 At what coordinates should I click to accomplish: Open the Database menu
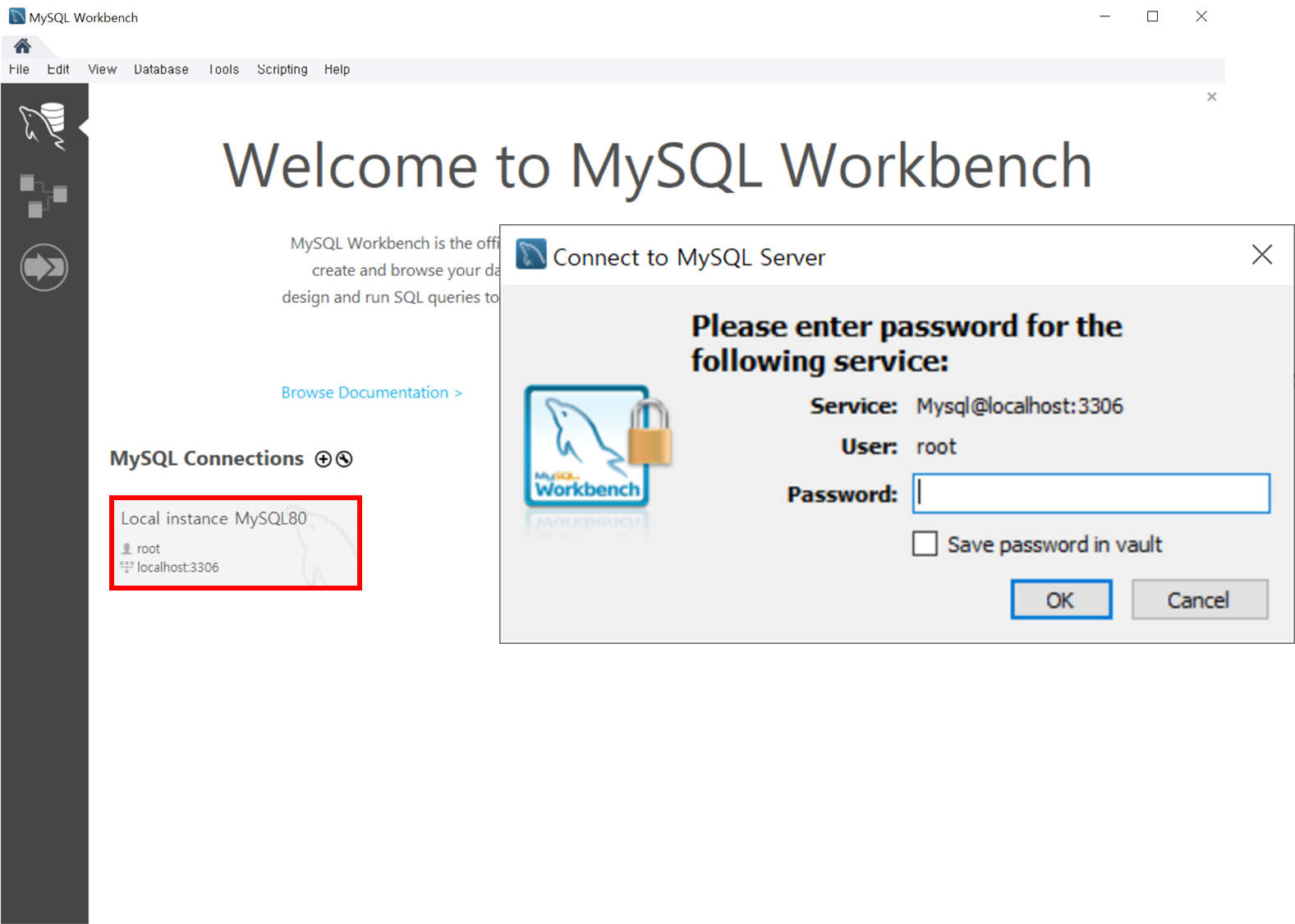point(161,70)
